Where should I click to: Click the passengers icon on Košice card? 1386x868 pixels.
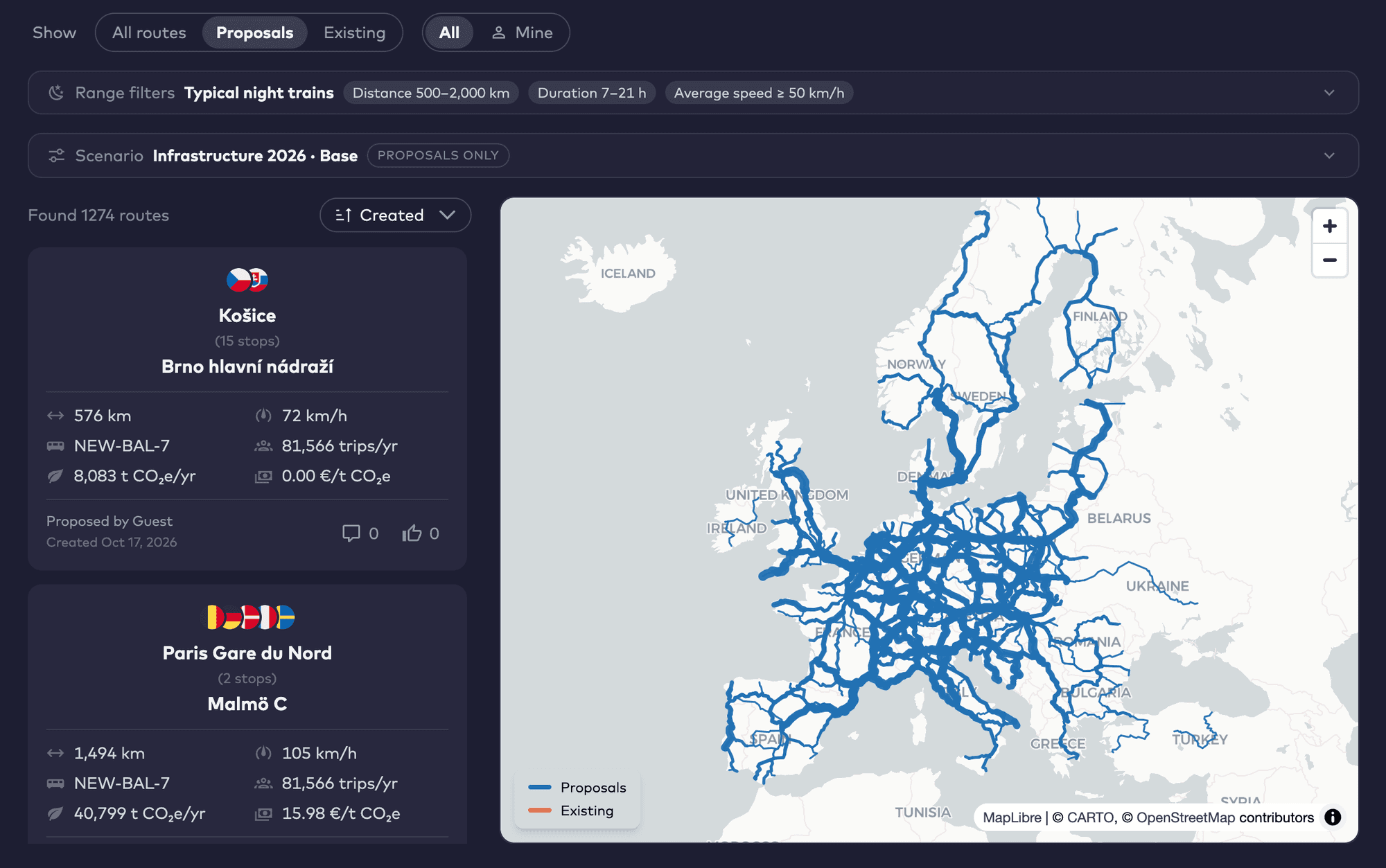coord(263,446)
